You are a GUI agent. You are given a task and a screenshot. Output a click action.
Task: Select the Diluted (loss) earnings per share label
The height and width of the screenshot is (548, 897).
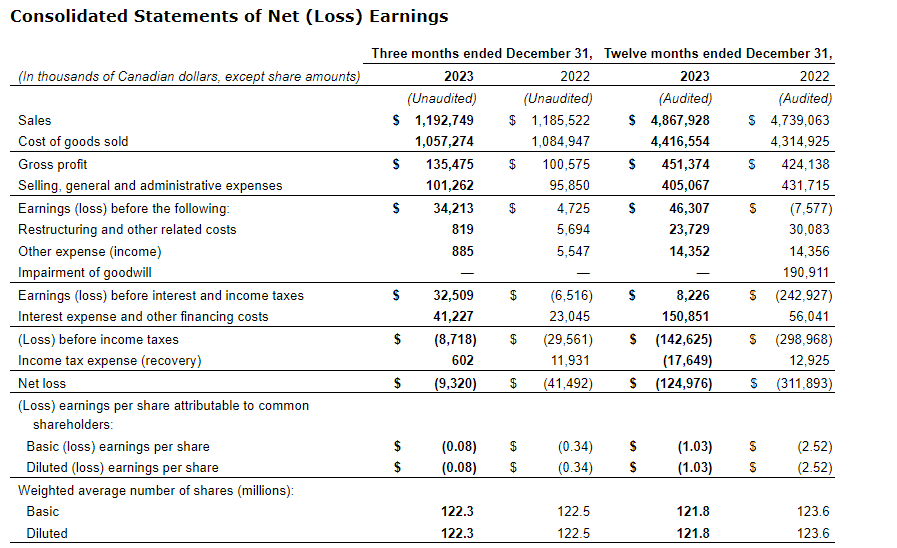click(x=122, y=468)
